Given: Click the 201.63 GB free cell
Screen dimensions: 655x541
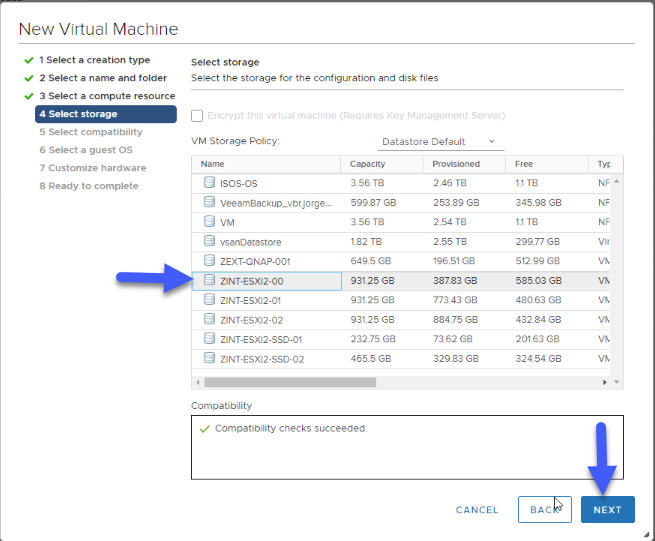Looking at the screenshot, I should click(x=537, y=339).
